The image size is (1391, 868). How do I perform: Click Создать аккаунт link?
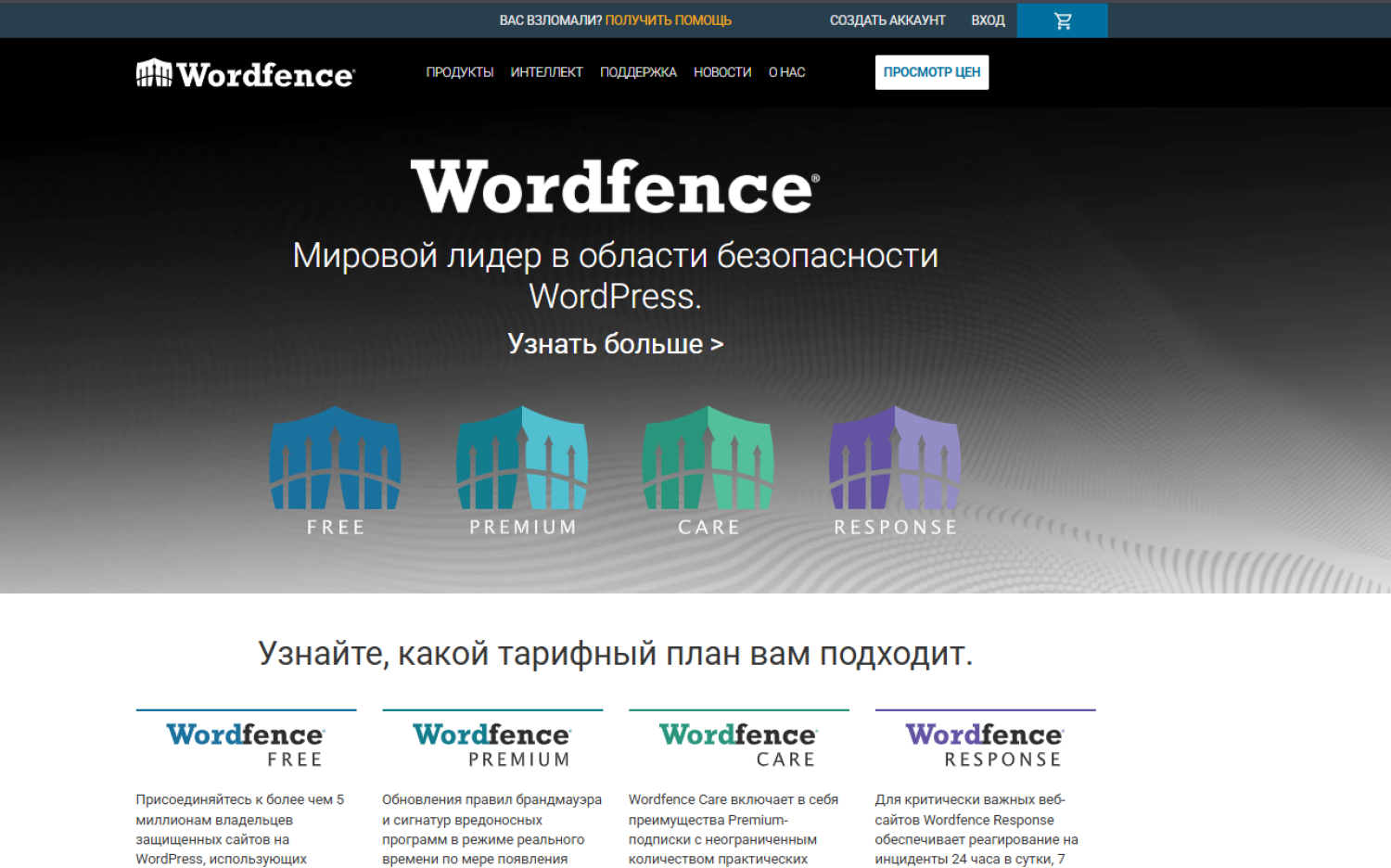point(887,20)
